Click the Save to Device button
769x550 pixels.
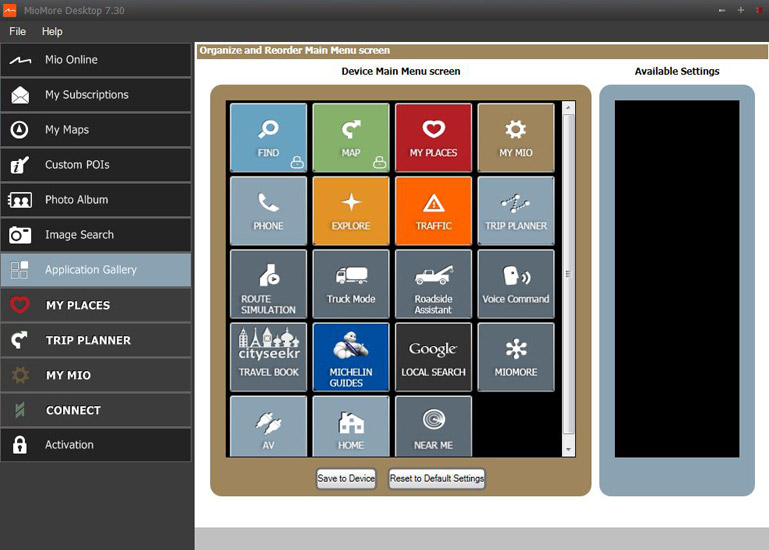pyautogui.click(x=346, y=478)
